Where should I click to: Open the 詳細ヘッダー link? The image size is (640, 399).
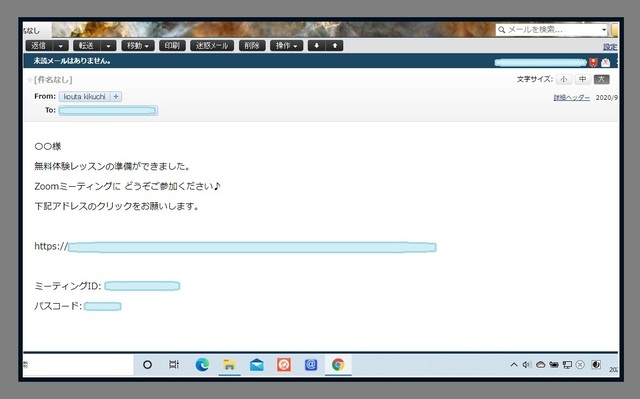[571, 98]
